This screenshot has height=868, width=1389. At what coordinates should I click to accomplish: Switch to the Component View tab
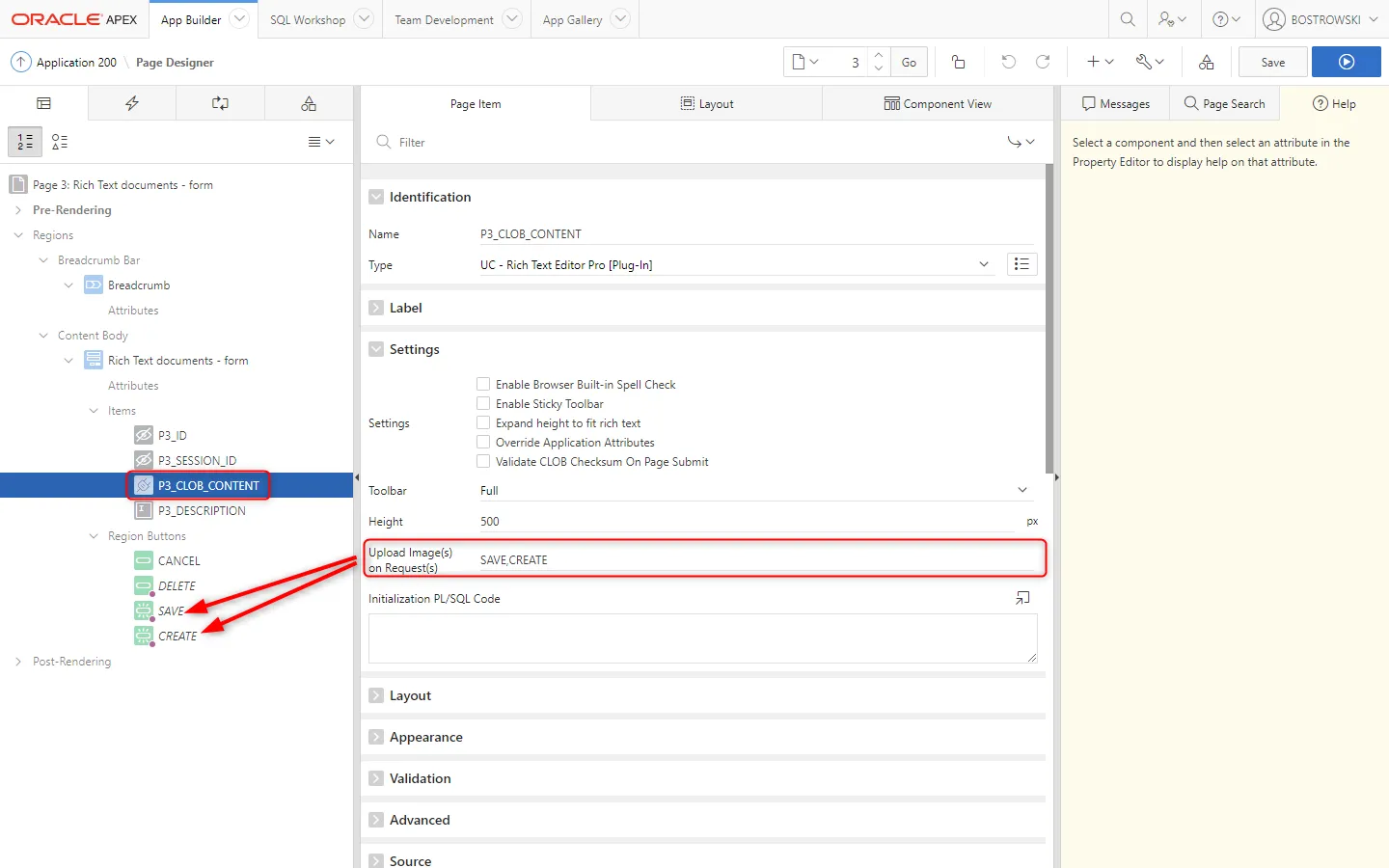pos(937,103)
